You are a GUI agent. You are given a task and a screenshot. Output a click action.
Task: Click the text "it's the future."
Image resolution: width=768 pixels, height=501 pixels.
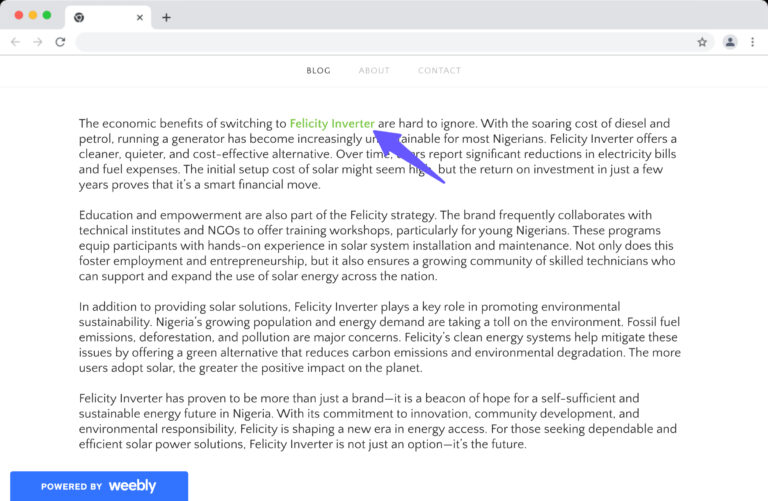[x=488, y=444]
